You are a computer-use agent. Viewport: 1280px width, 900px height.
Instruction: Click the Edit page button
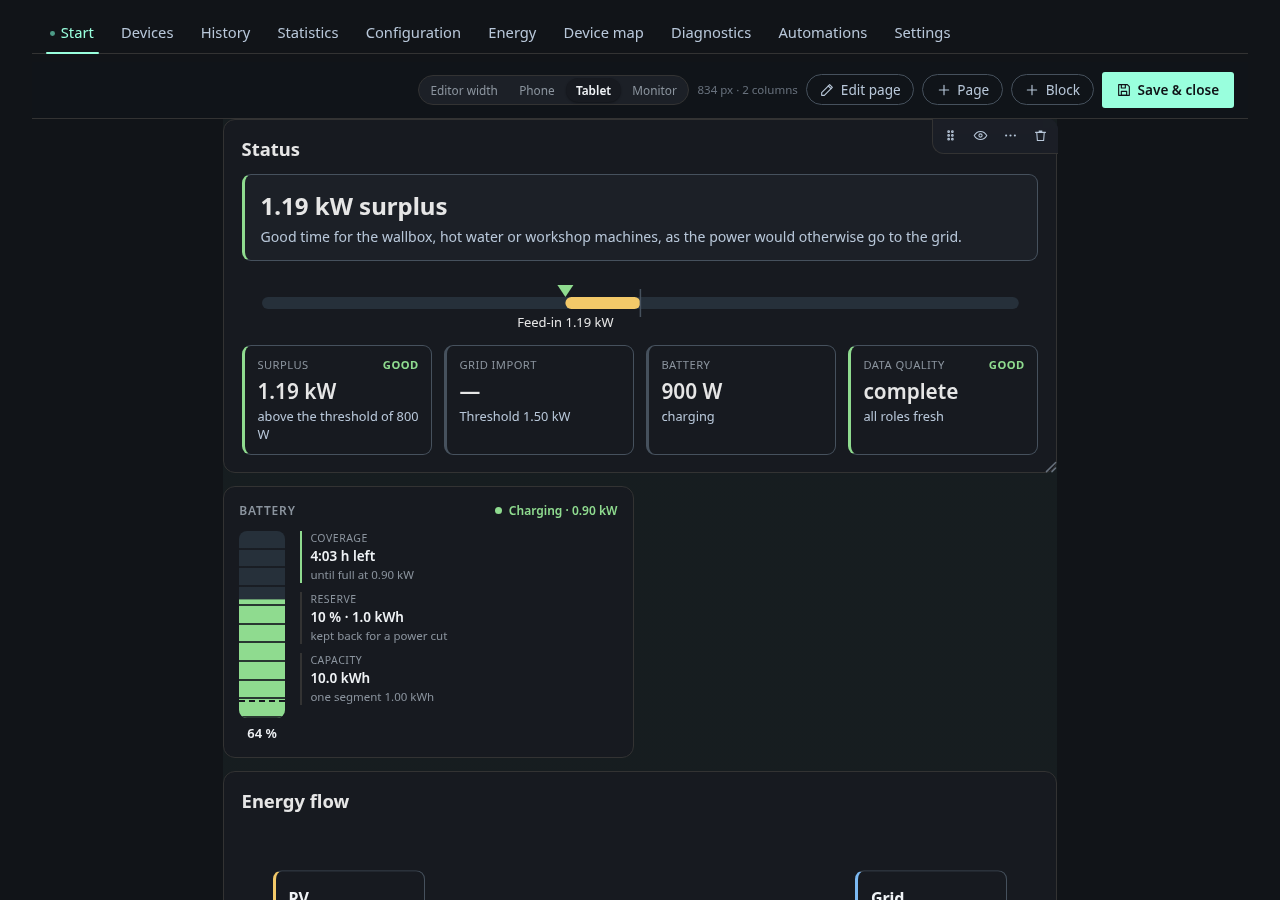pyautogui.click(x=860, y=90)
